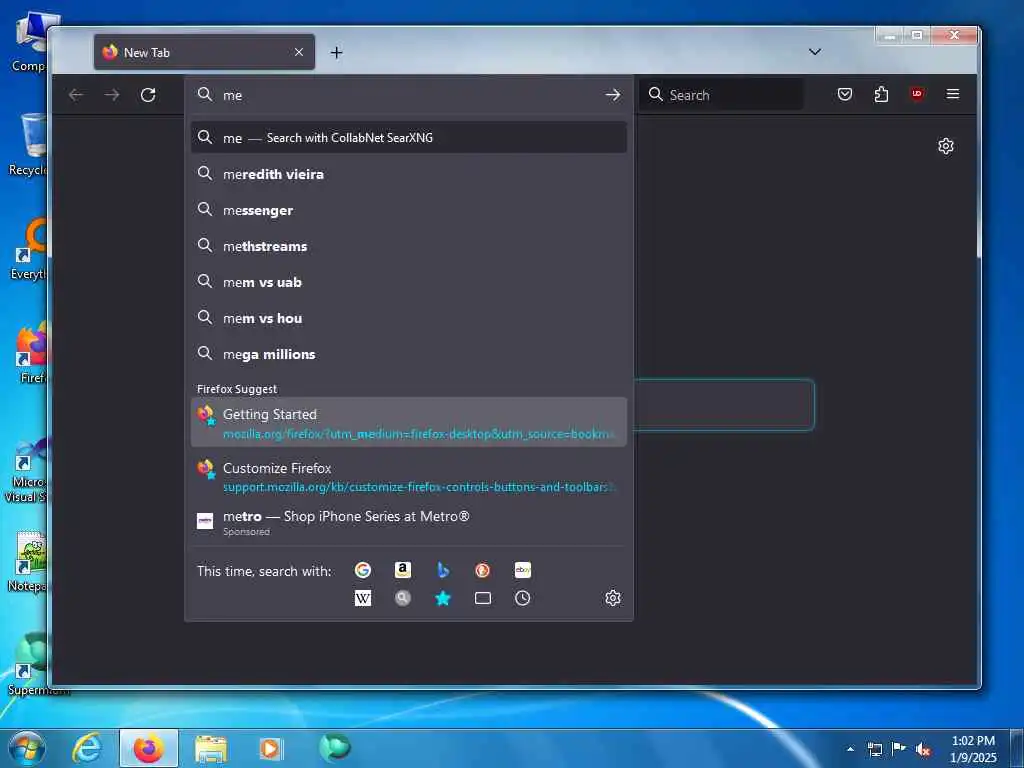Search this time with Google
This screenshot has height=768, width=1024.
point(363,570)
